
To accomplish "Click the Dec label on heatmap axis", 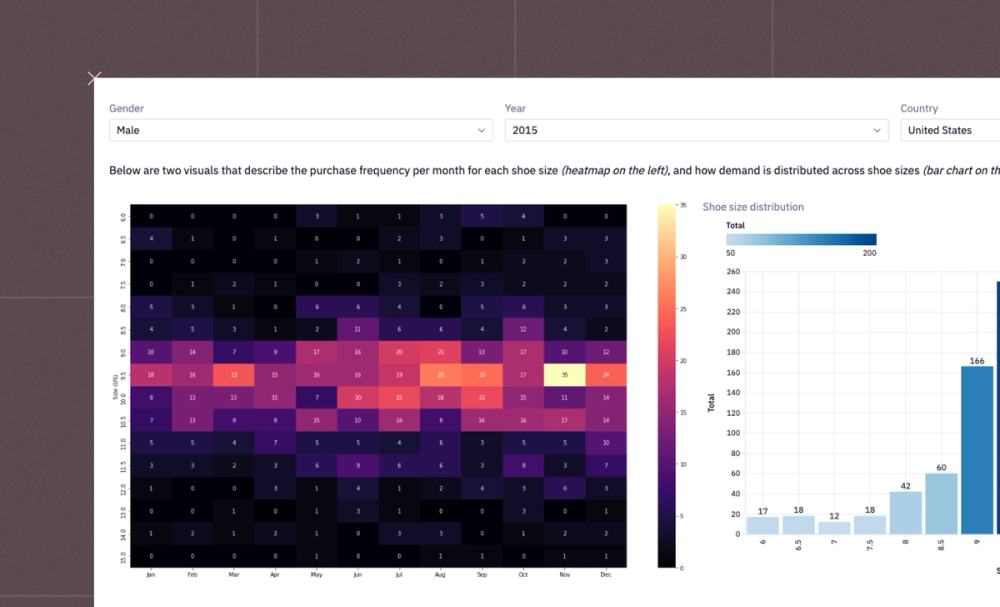I will coord(606,574).
